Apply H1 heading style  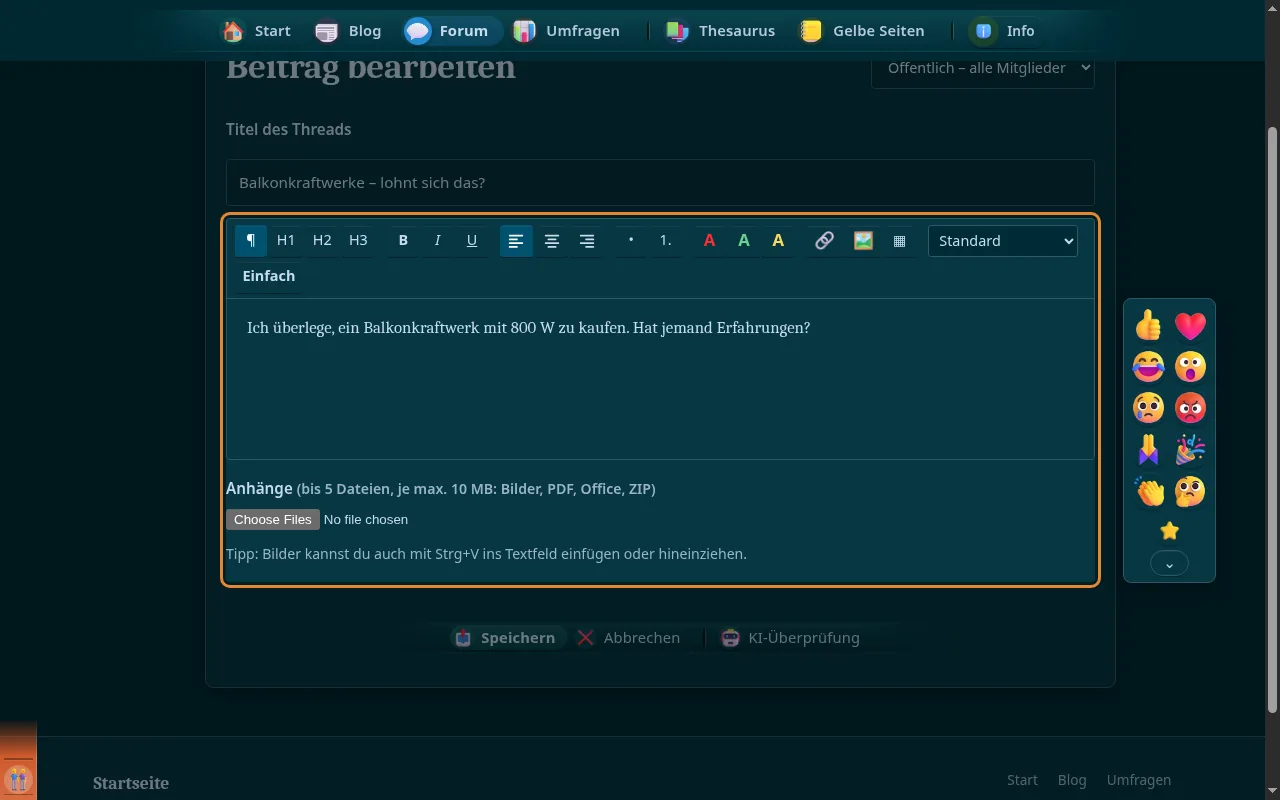286,241
